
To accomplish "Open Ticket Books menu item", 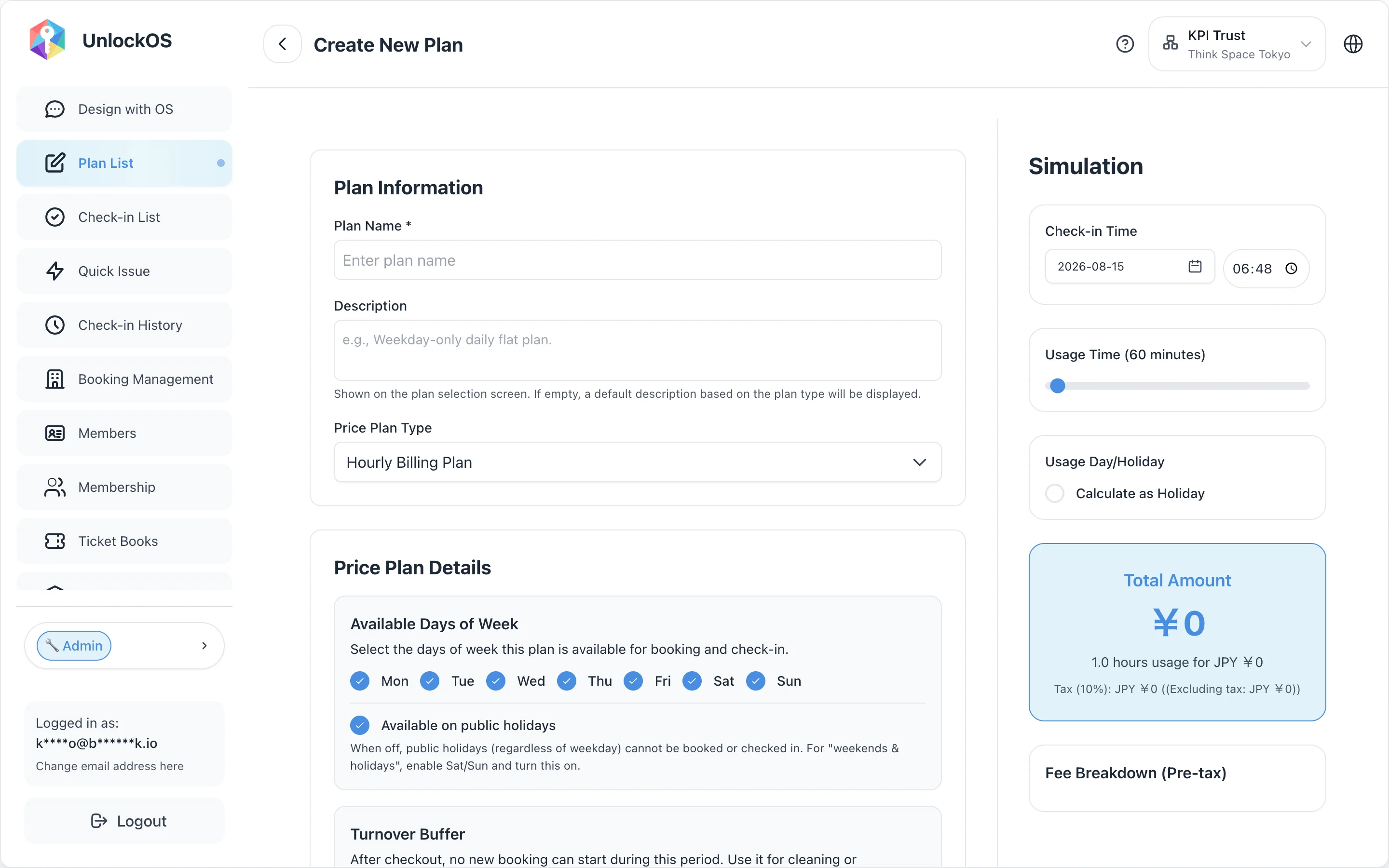I will (x=124, y=541).
